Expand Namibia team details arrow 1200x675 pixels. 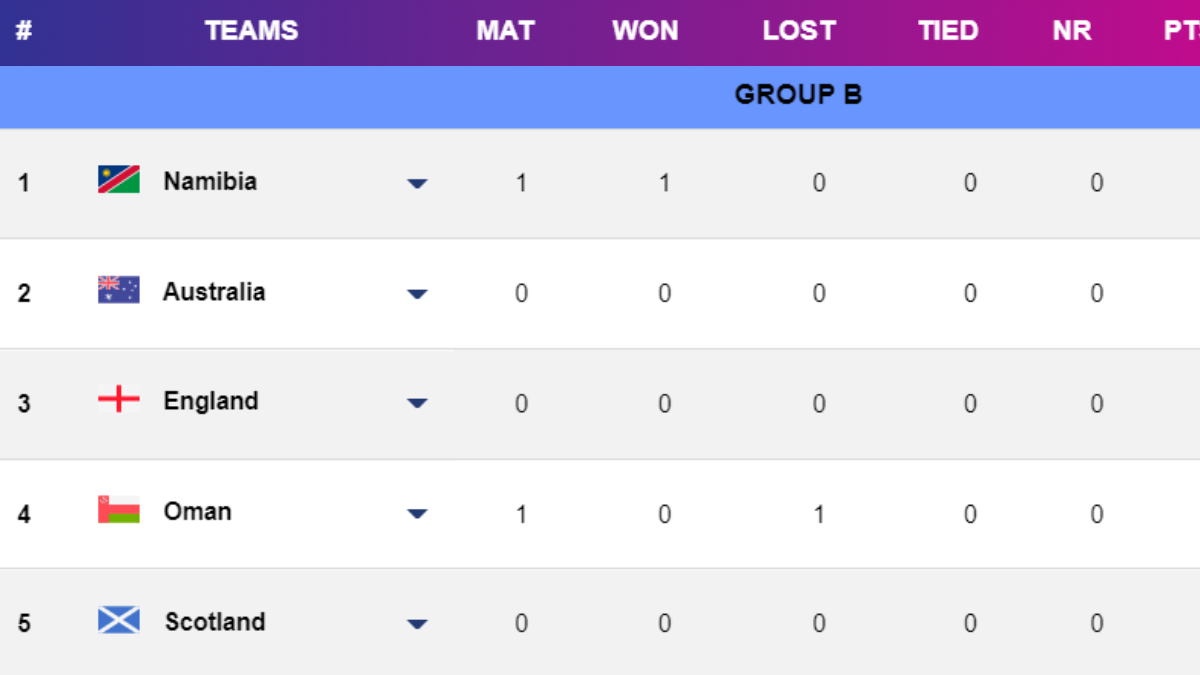(417, 183)
